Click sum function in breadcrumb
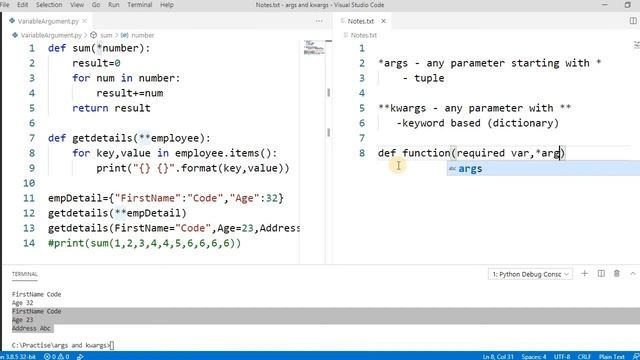 pos(106,35)
